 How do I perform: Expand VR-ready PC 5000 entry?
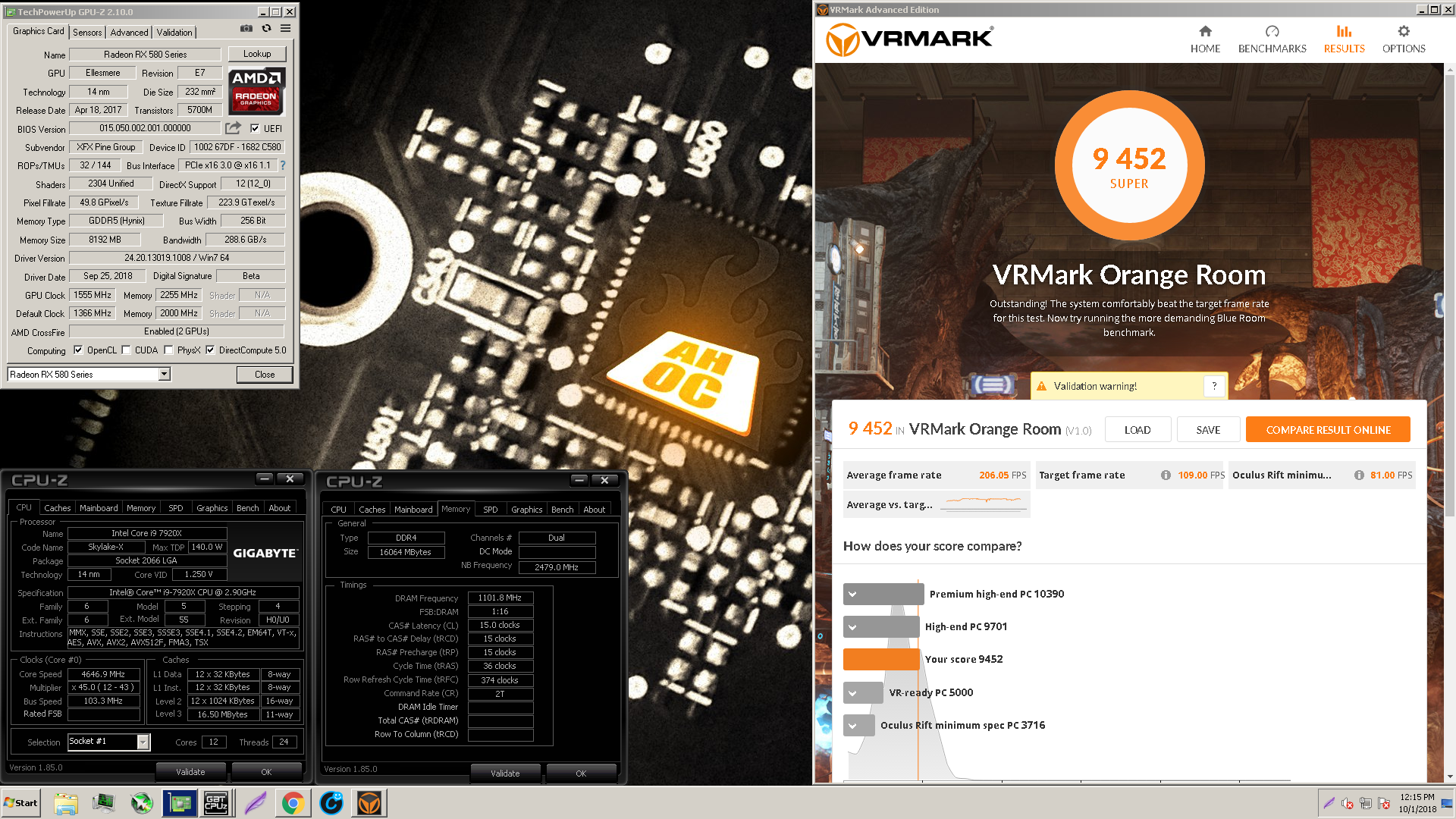pyautogui.click(x=852, y=693)
